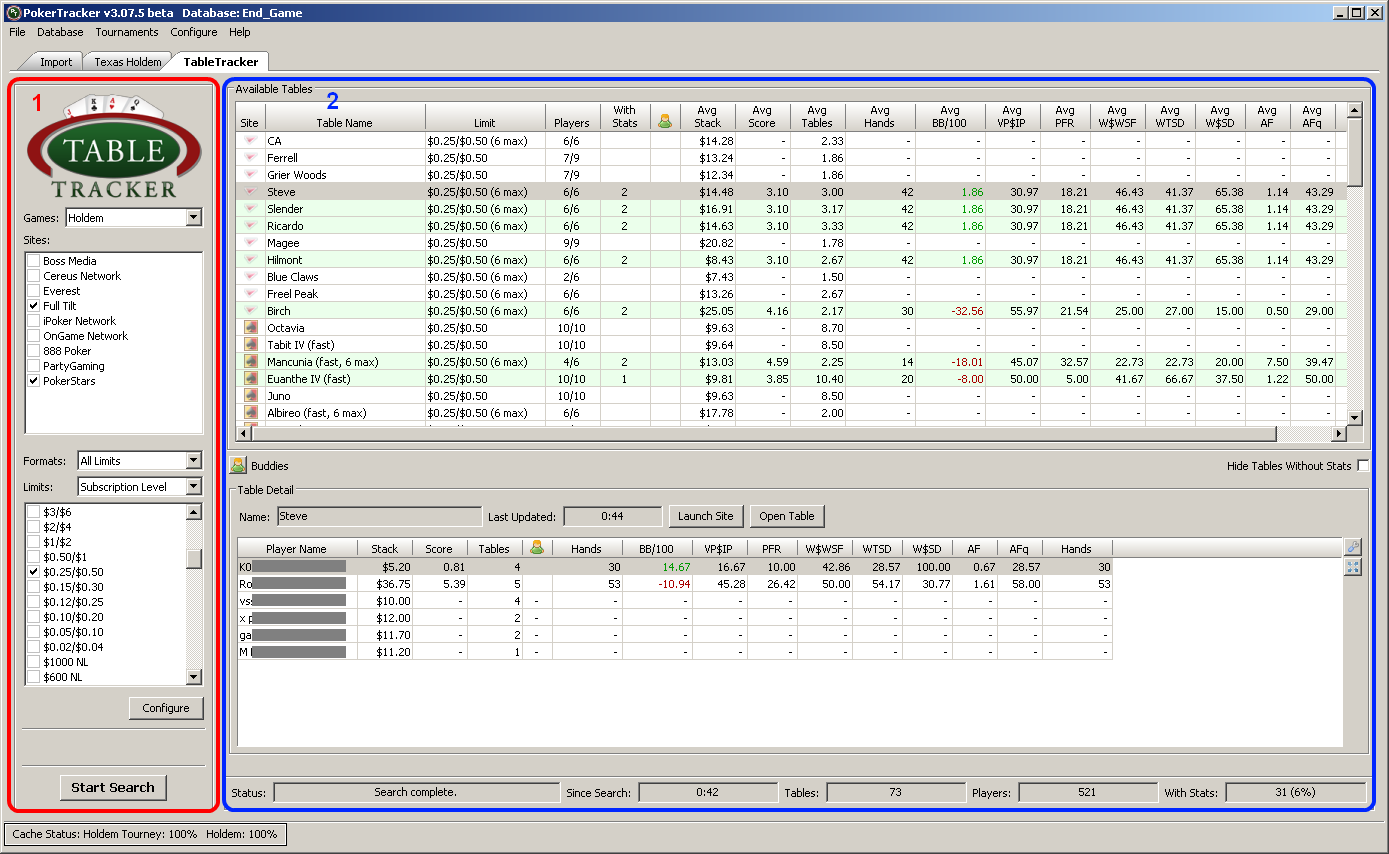Uncheck the PokerStars site

(34, 381)
